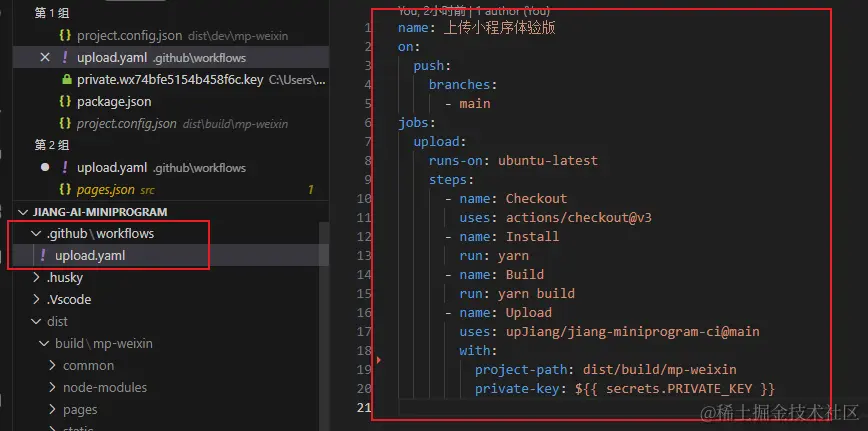Close upload.yaml editor in 第1组 with X
This screenshot has width=868, height=431.
[45, 58]
